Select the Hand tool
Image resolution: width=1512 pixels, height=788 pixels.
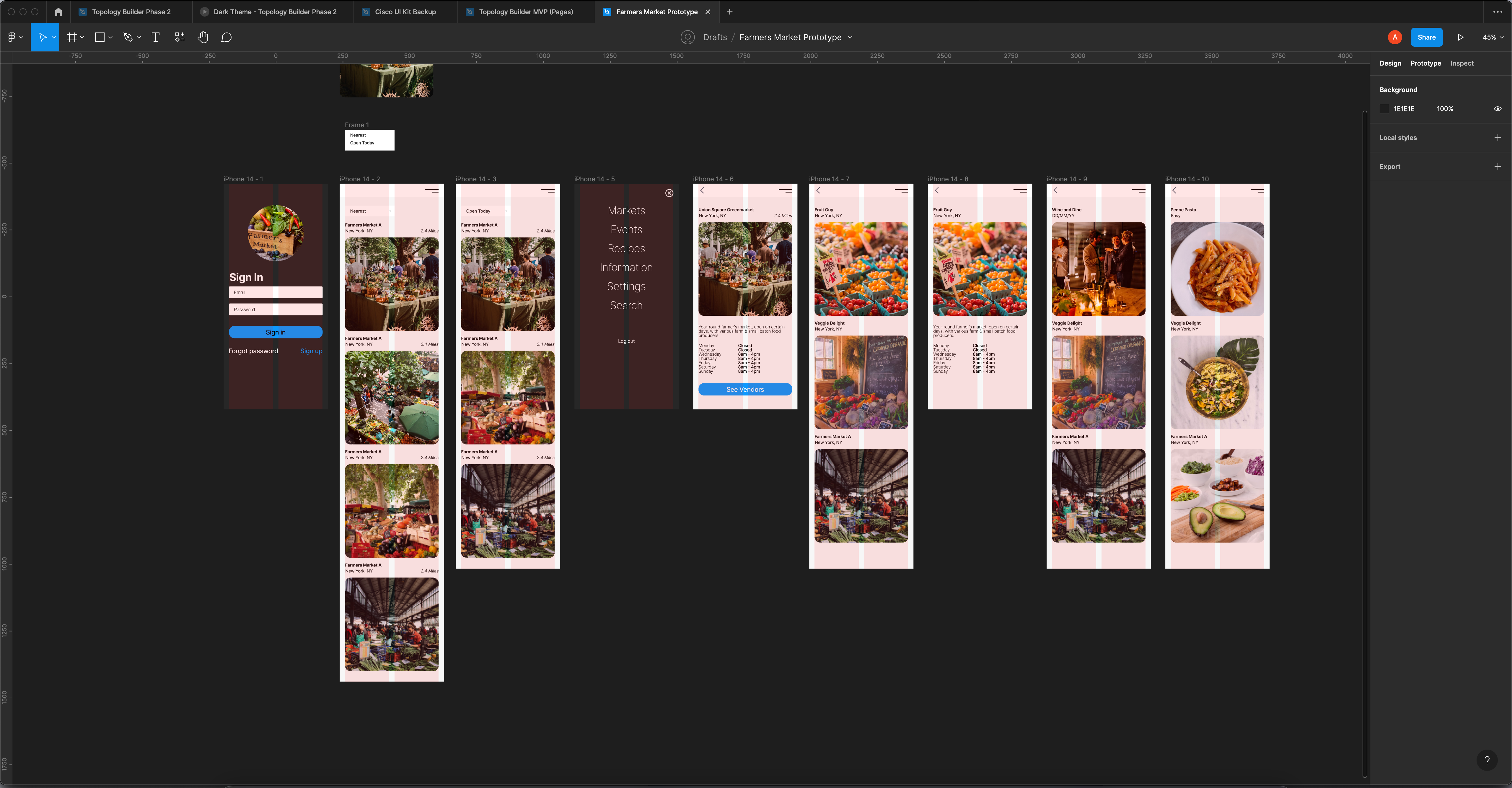203,37
